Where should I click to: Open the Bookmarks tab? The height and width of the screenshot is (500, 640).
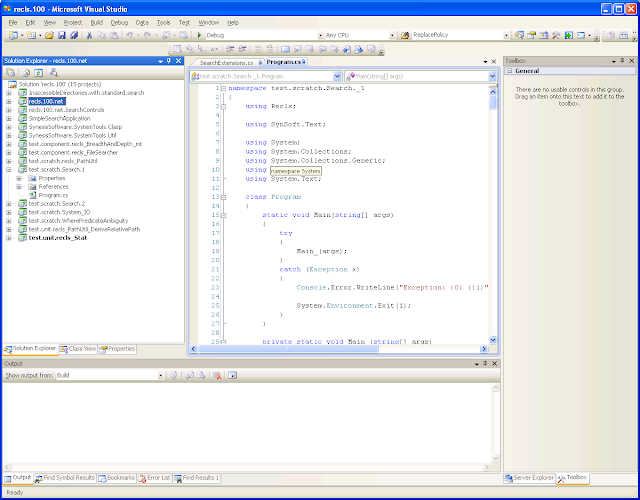click(116, 478)
